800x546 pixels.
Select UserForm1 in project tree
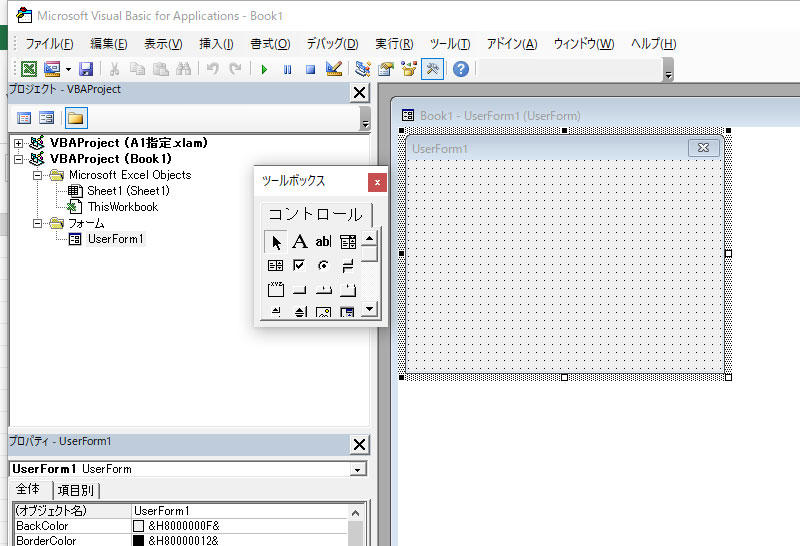click(x=116, y=239)
